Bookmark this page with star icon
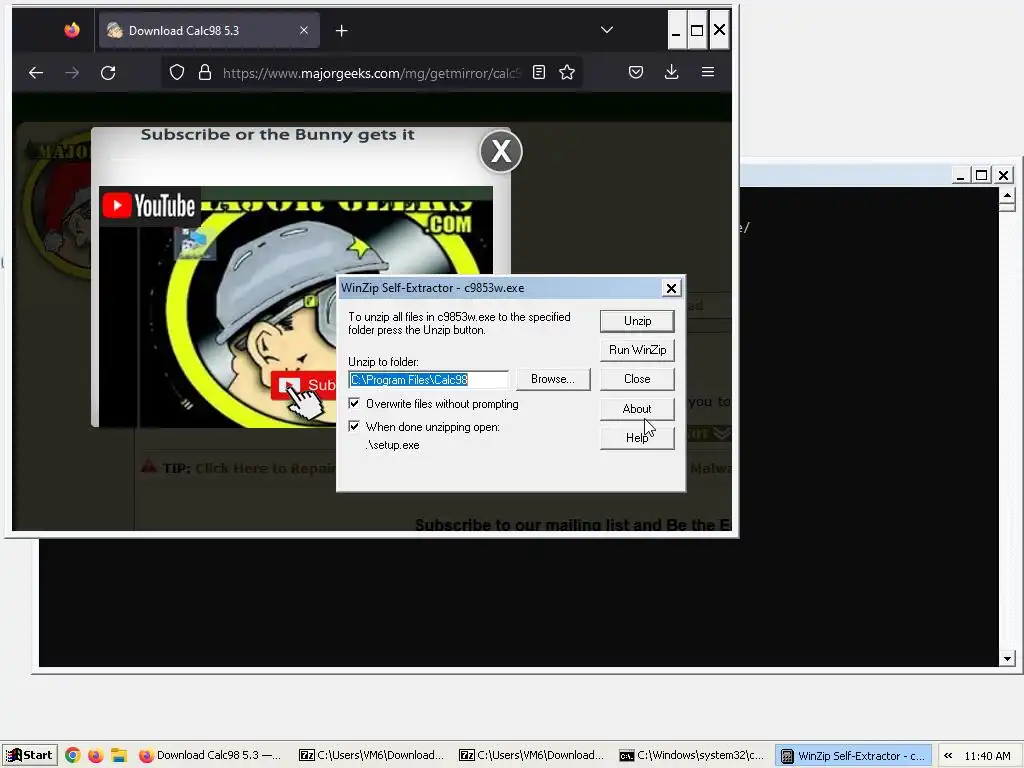The width and height of the screenshot is (1024, 768). tap(567, 72)
